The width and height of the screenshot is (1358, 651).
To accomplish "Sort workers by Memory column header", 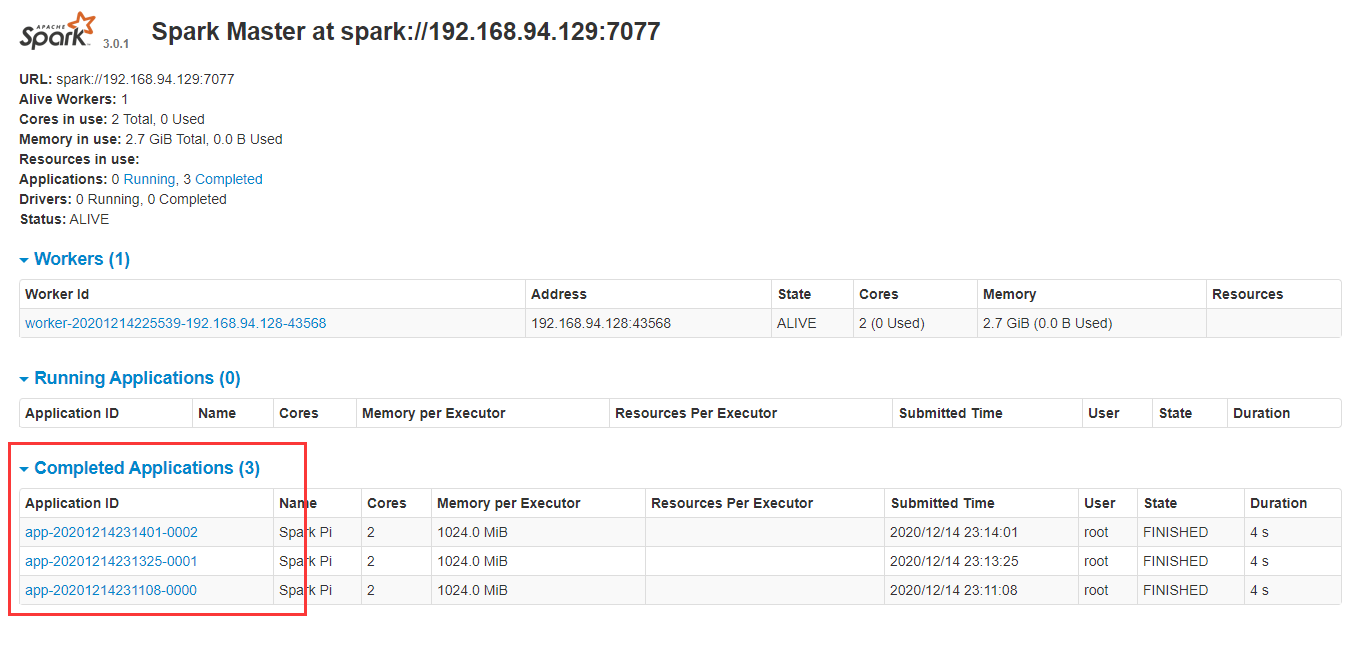I will click(1009, 294).
